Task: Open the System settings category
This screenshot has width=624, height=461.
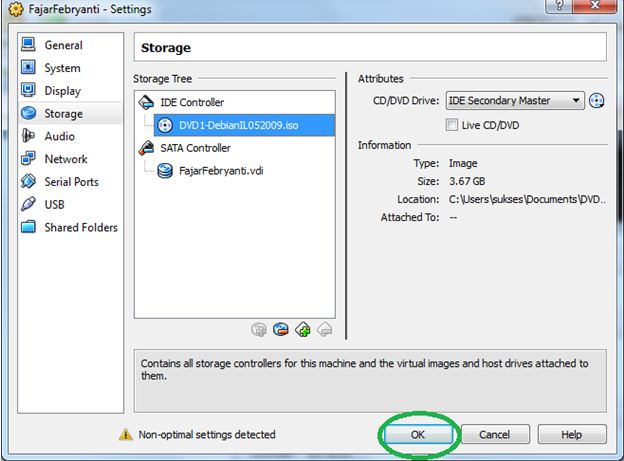Action: coord(70,68)
